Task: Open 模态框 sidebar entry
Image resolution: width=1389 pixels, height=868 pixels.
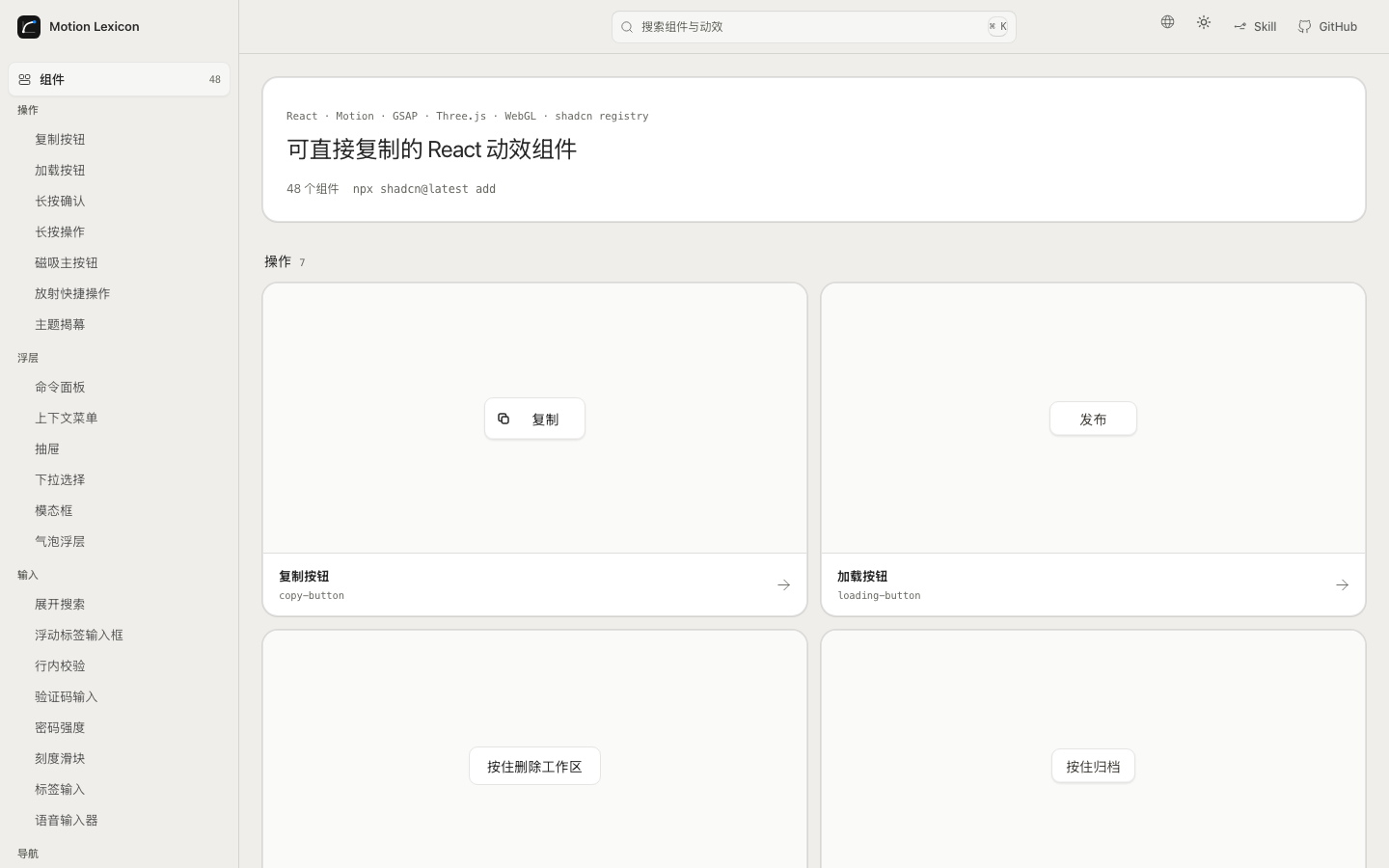Action: coord(54,511)
